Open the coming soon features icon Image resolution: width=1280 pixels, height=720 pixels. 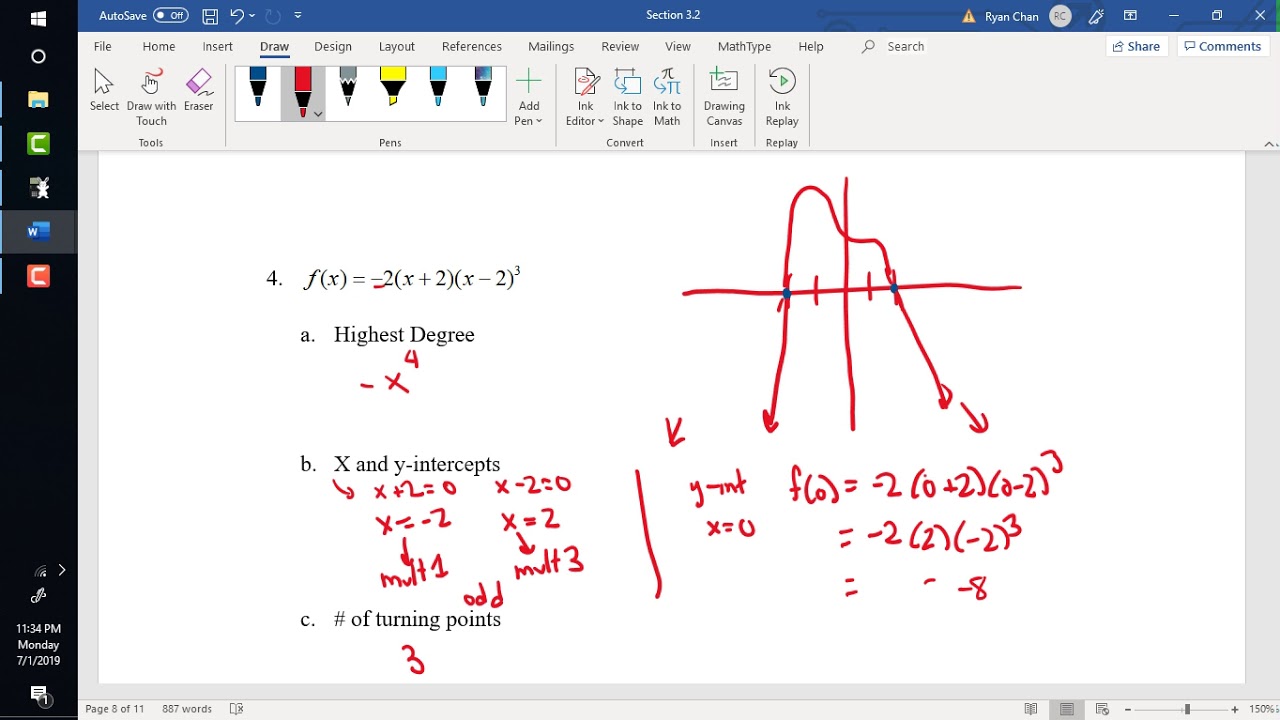point(1096,16)
